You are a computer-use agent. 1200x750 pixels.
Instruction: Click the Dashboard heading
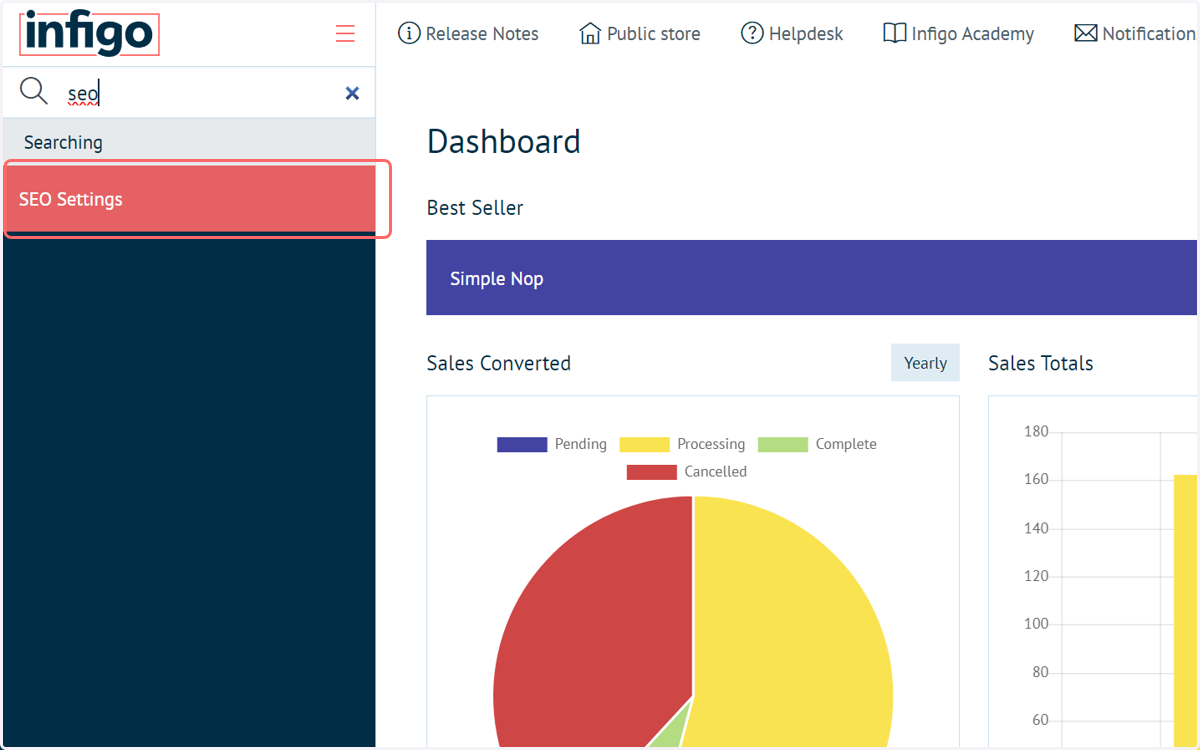coord(504,142)
